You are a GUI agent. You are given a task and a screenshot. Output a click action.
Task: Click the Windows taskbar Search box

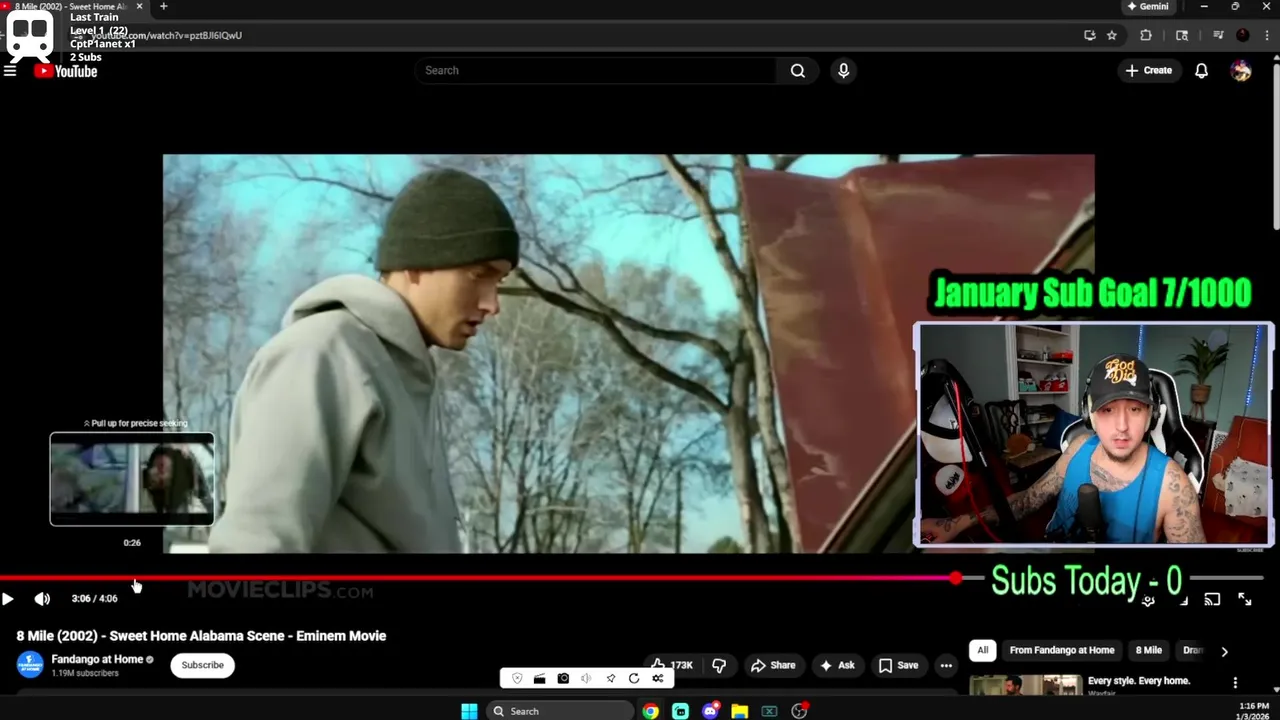(x=560, y=711)
